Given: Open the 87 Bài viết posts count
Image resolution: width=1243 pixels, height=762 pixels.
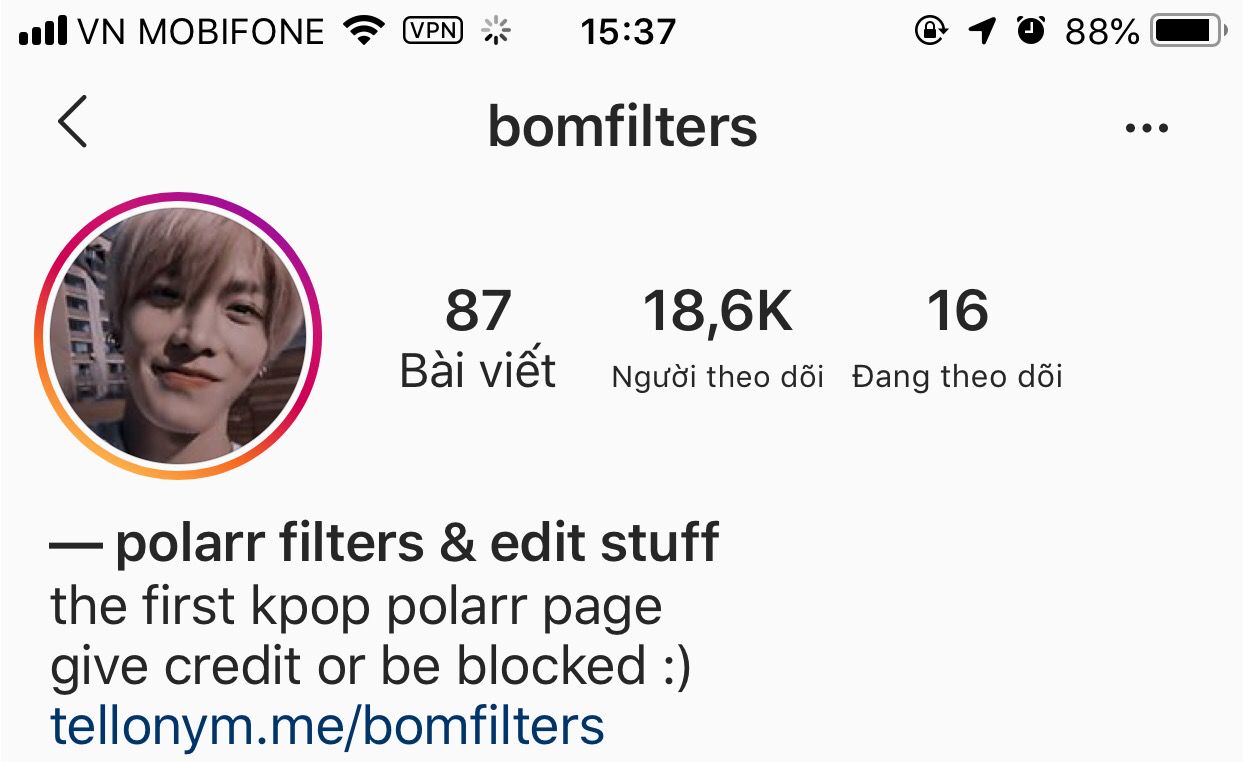Looking at the screenshot, I should [478, 338].
